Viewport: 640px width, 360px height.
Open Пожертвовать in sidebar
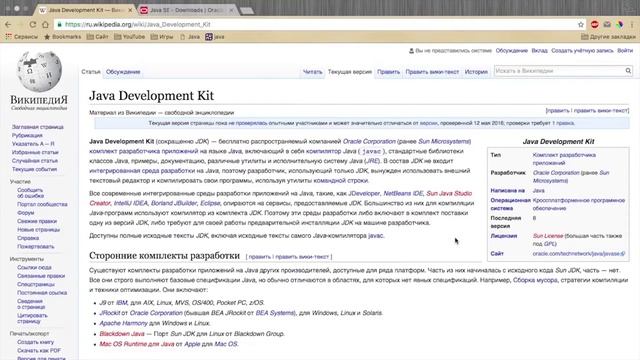coord(36,247)
